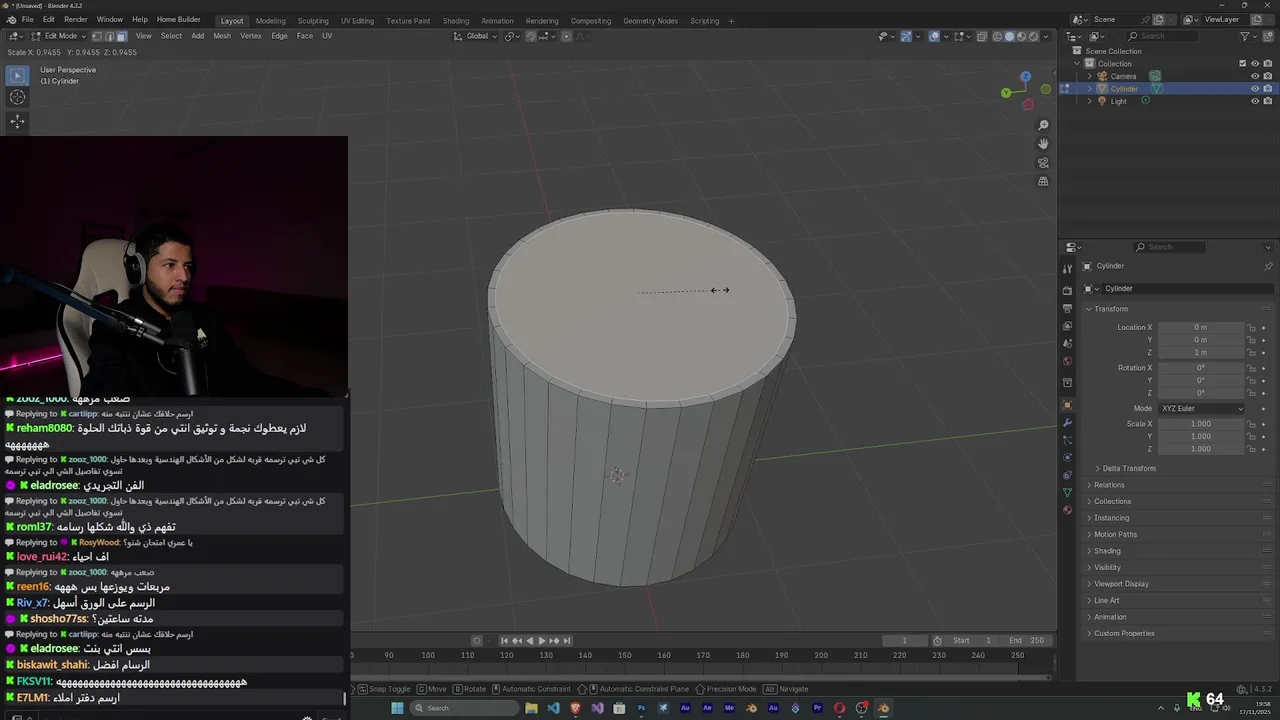Click the Z axis on navigation gizmo

(1025, 76)
